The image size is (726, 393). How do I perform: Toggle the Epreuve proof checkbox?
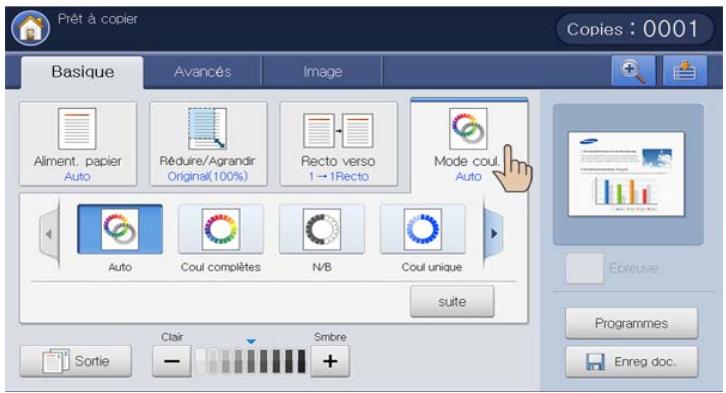tap(584, 268)
